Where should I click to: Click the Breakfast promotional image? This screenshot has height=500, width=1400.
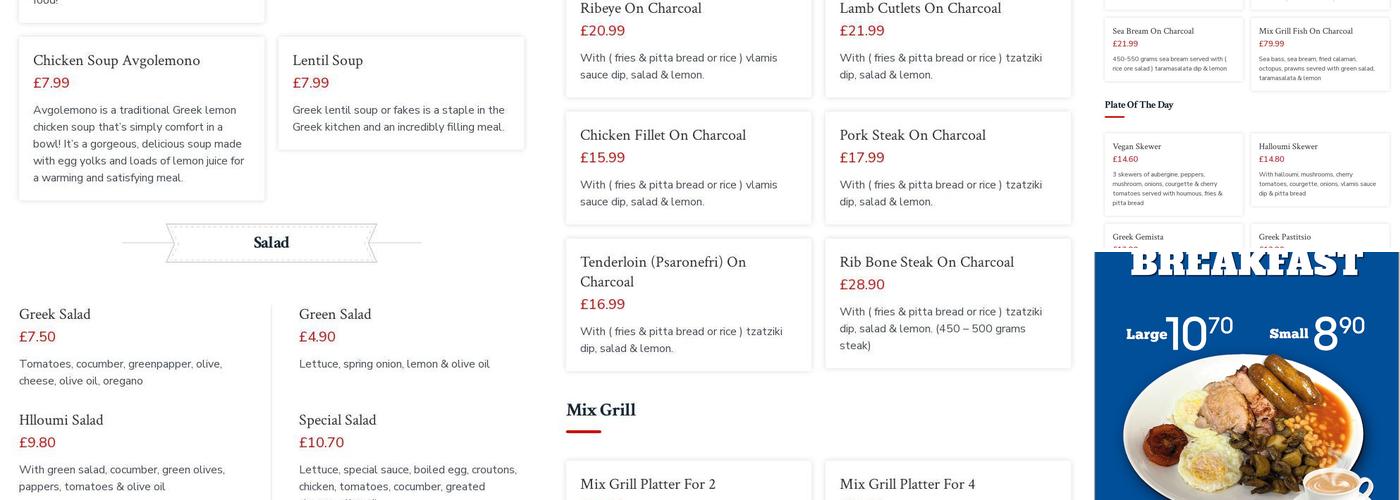tap(1246, 380)
